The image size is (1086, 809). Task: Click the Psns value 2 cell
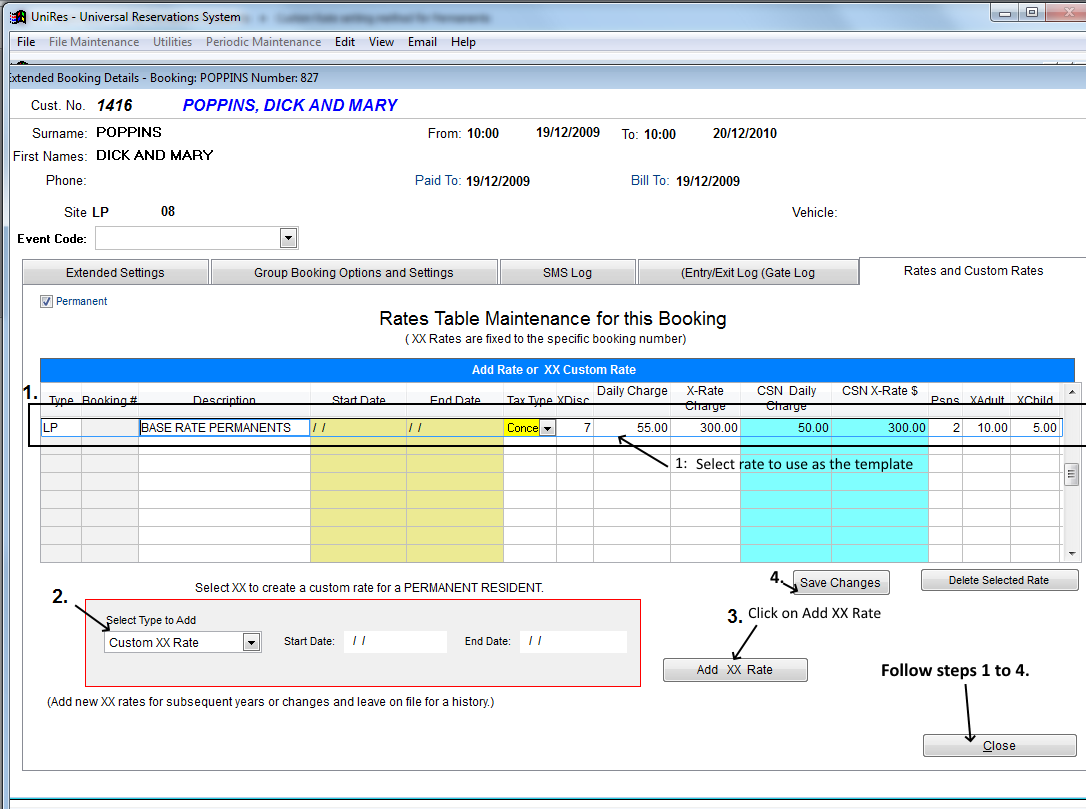945,428
